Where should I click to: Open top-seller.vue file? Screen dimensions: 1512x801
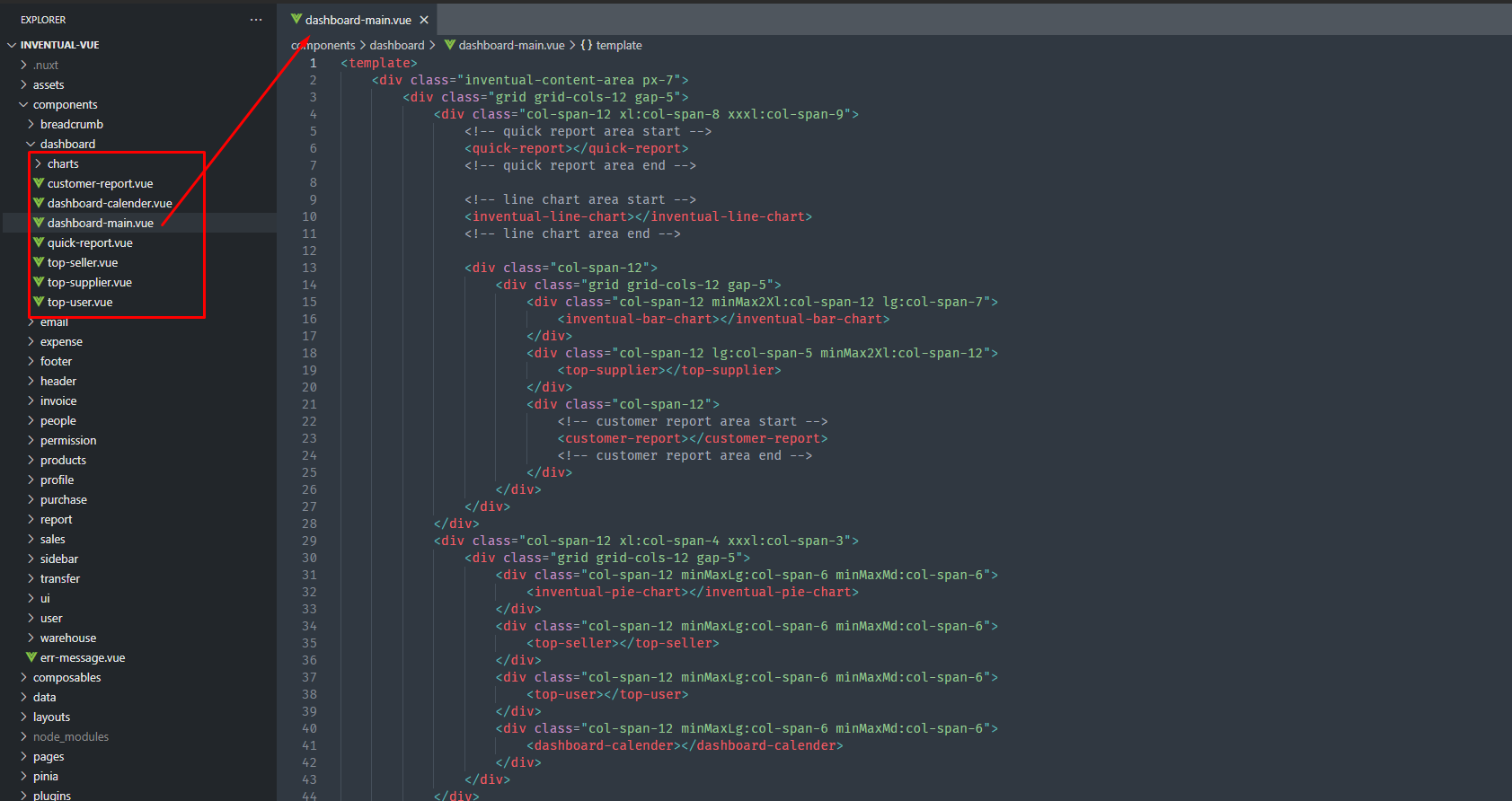click(83, 262)
